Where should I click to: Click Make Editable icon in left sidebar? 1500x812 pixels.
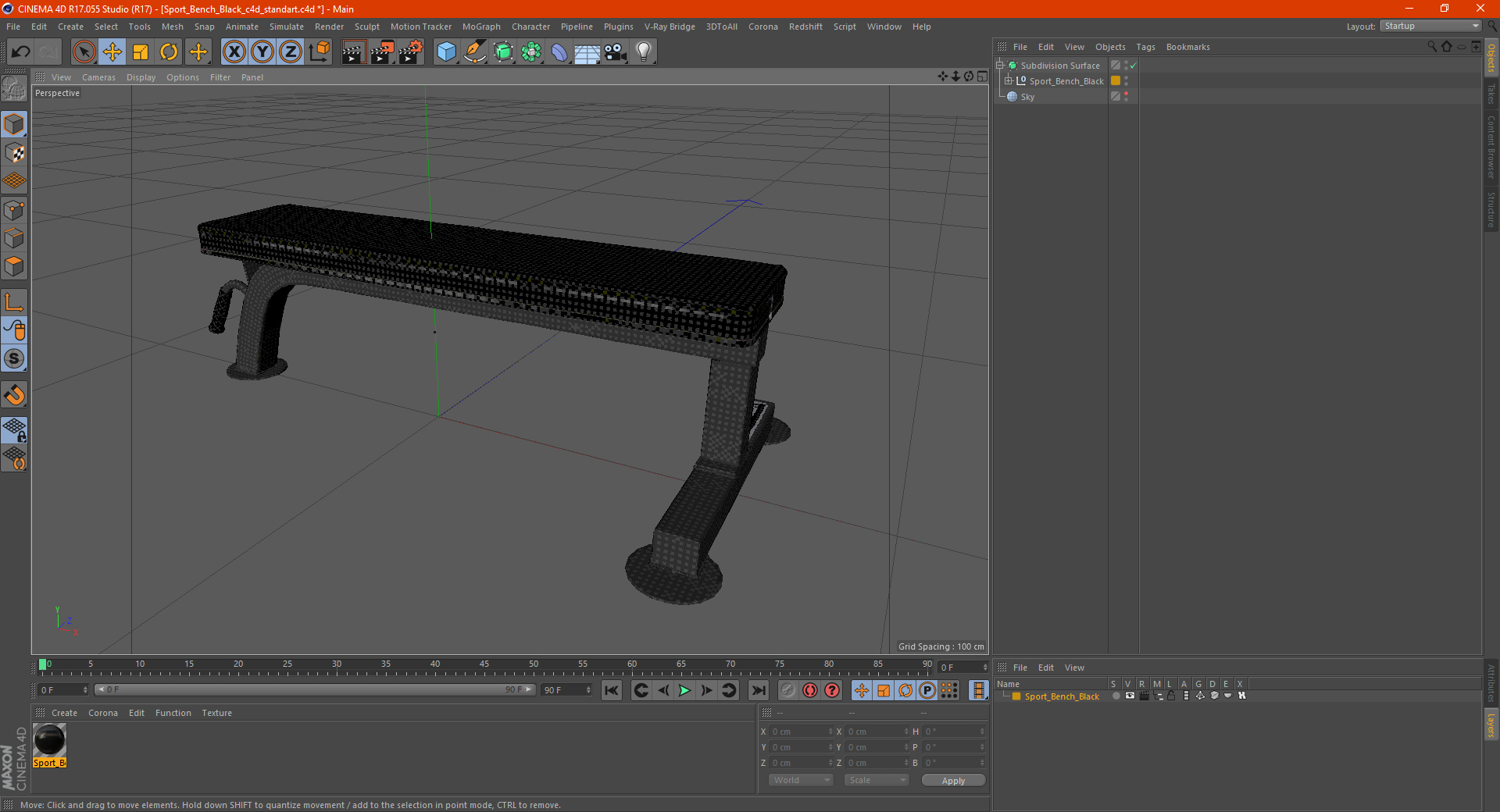click(14, 89)
